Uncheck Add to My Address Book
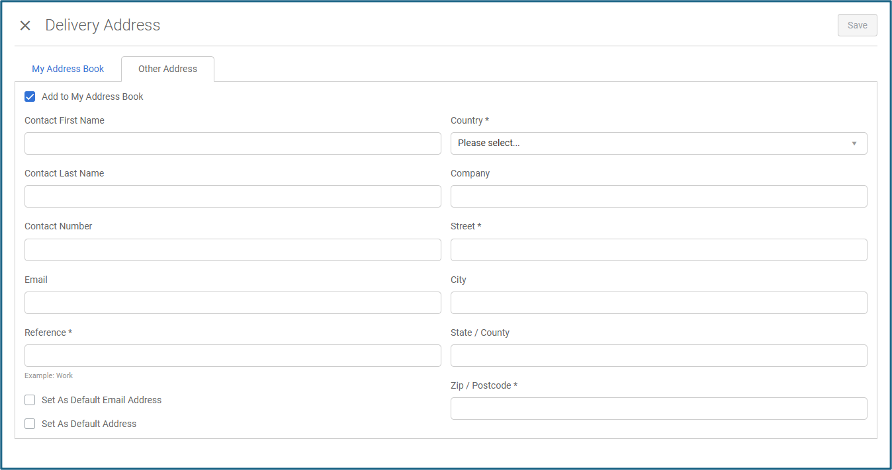The height and width of the screenshot is (470, 892). (30, 97)
